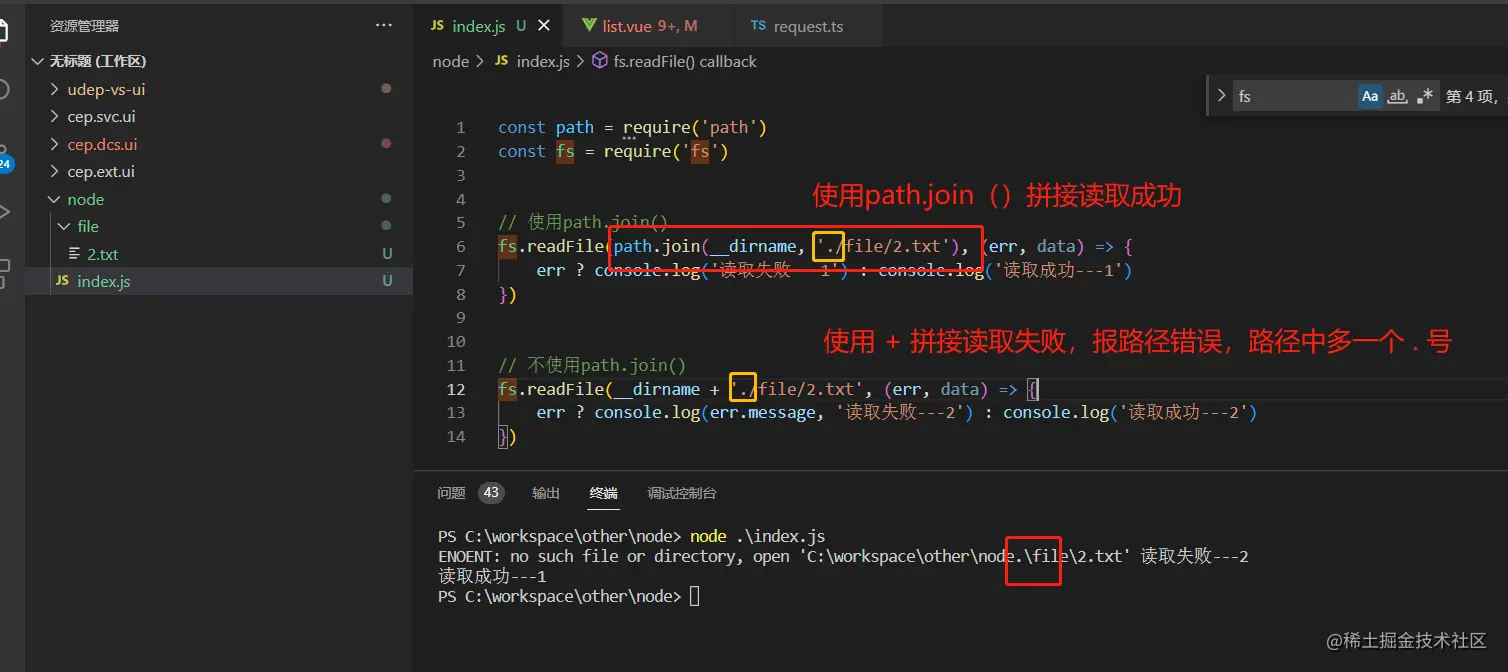This screenshot has height=672, width=1508.
Task: Click the U status badge beside index.js in tree
Action: pos(387,281)
